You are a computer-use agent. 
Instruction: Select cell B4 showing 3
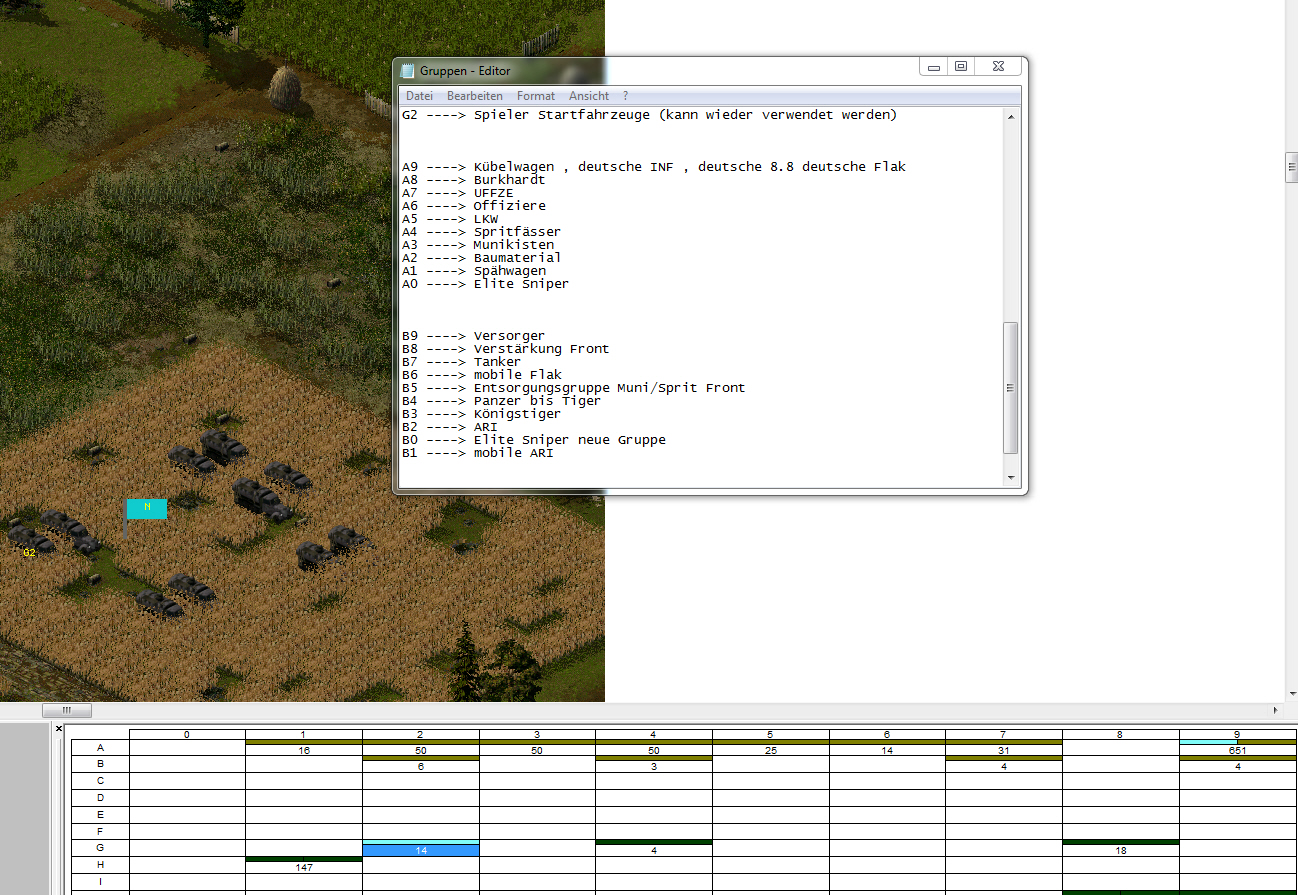click(654, 766)
